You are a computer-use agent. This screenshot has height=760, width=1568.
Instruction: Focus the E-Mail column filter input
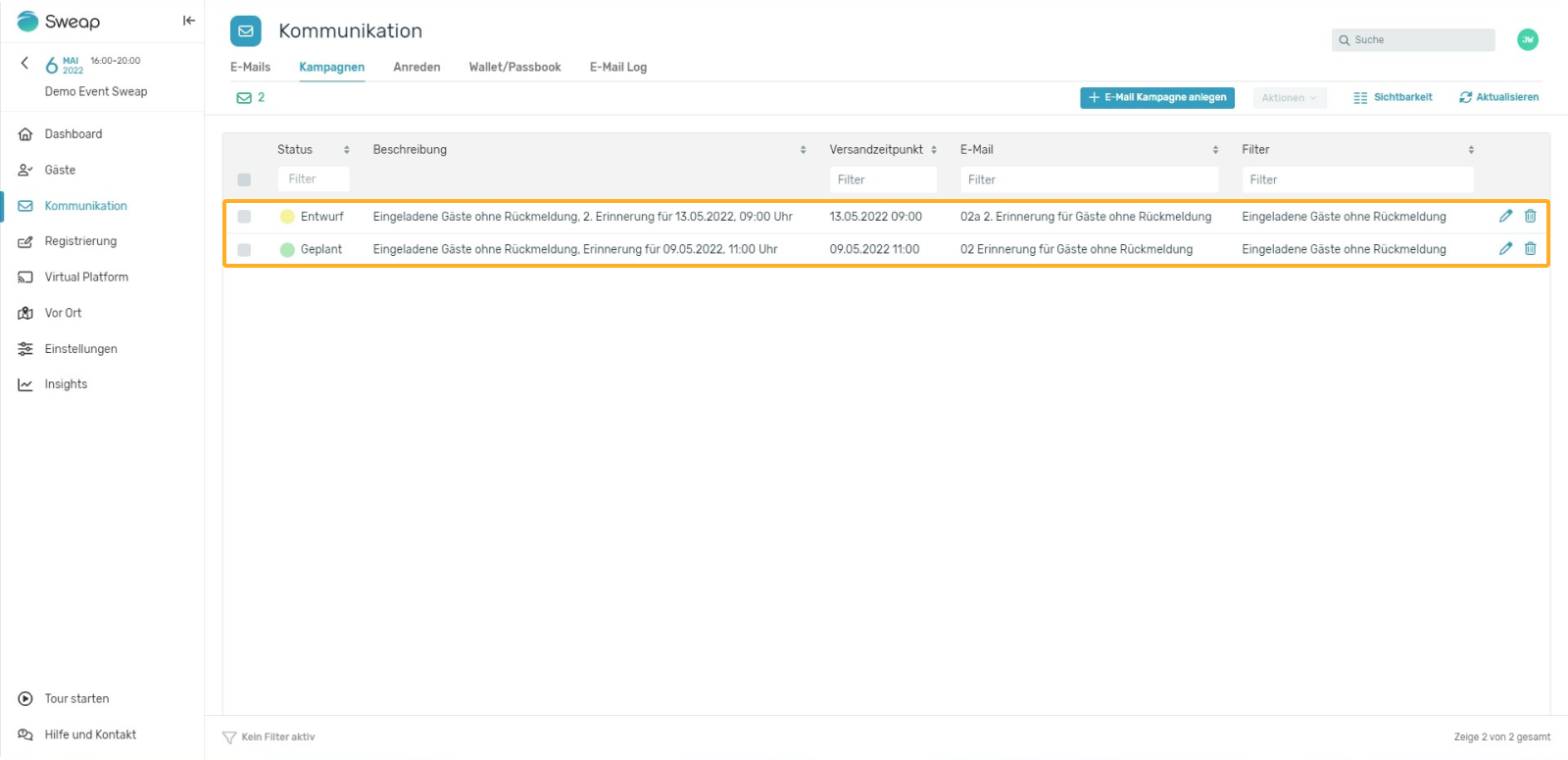(x=1089, y=179)
